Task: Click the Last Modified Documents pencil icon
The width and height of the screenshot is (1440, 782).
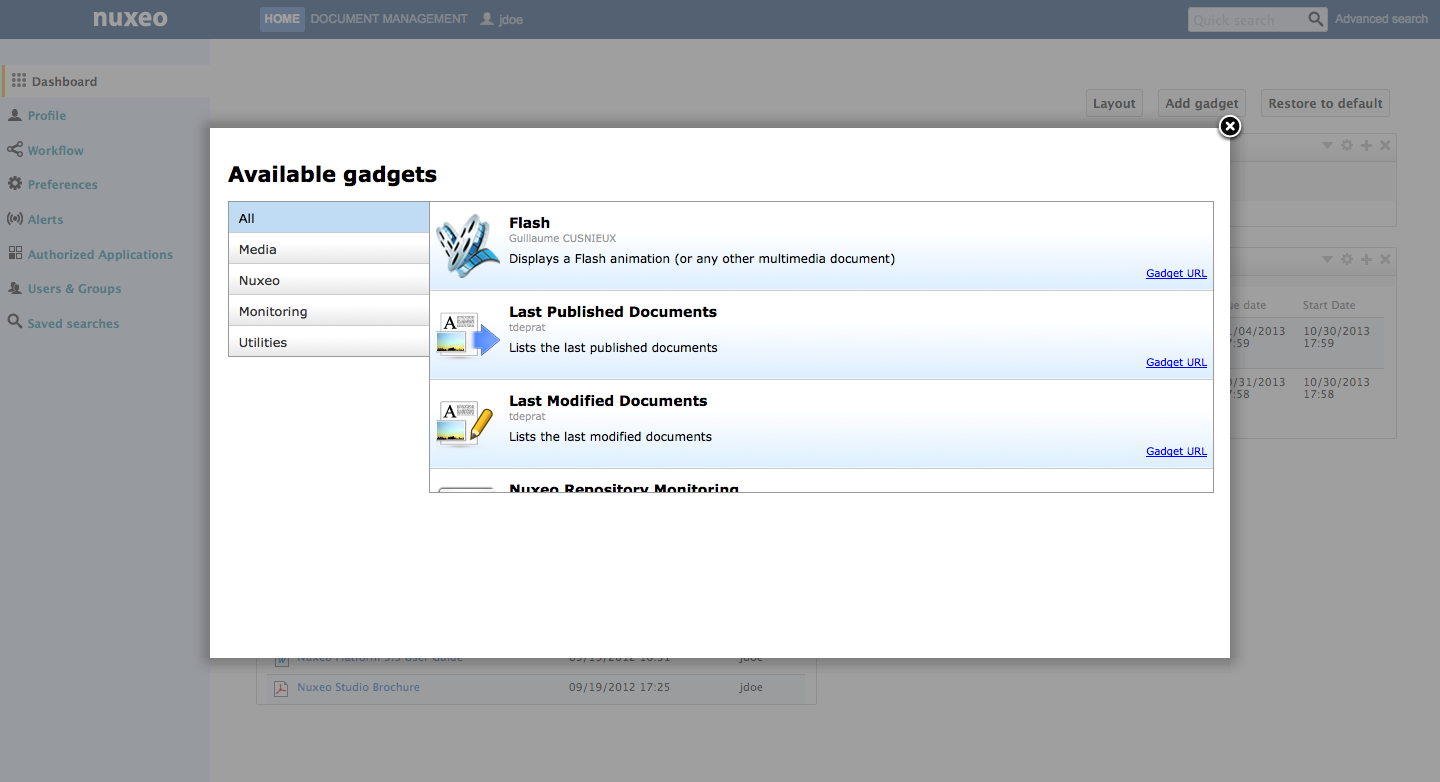Action: (467, 424)
